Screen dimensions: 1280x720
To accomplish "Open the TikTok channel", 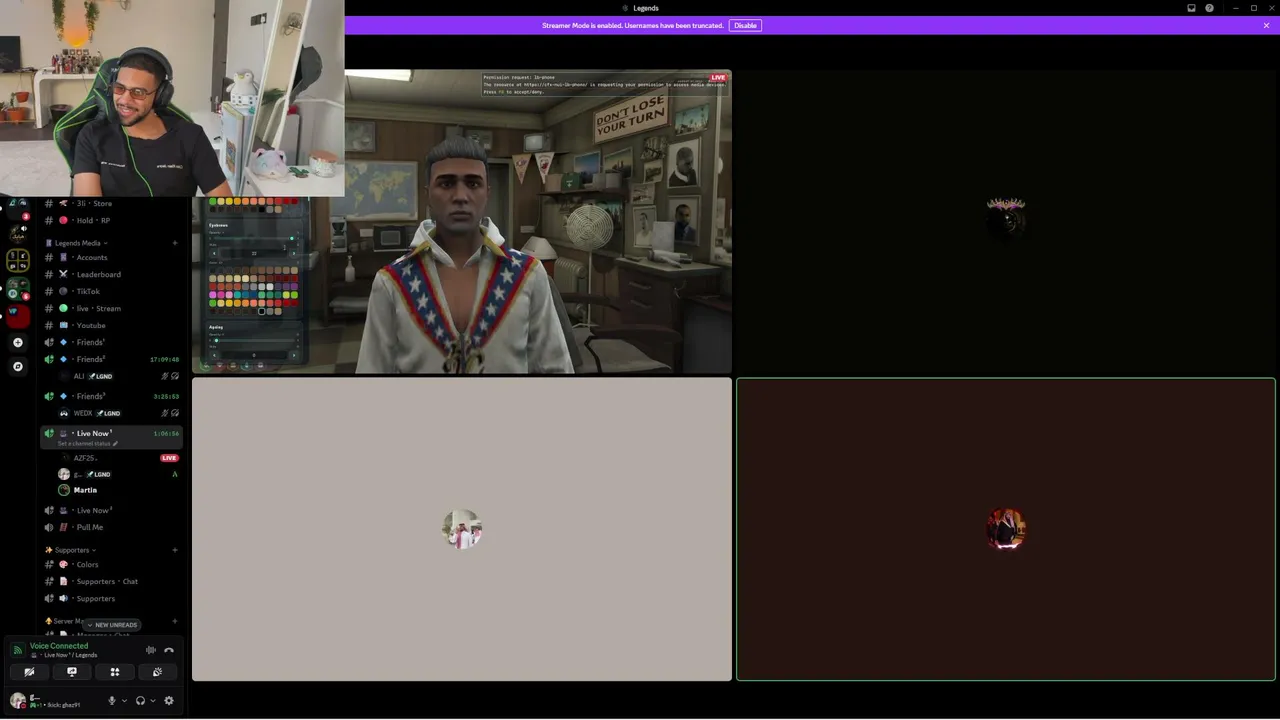I will 110,291.
